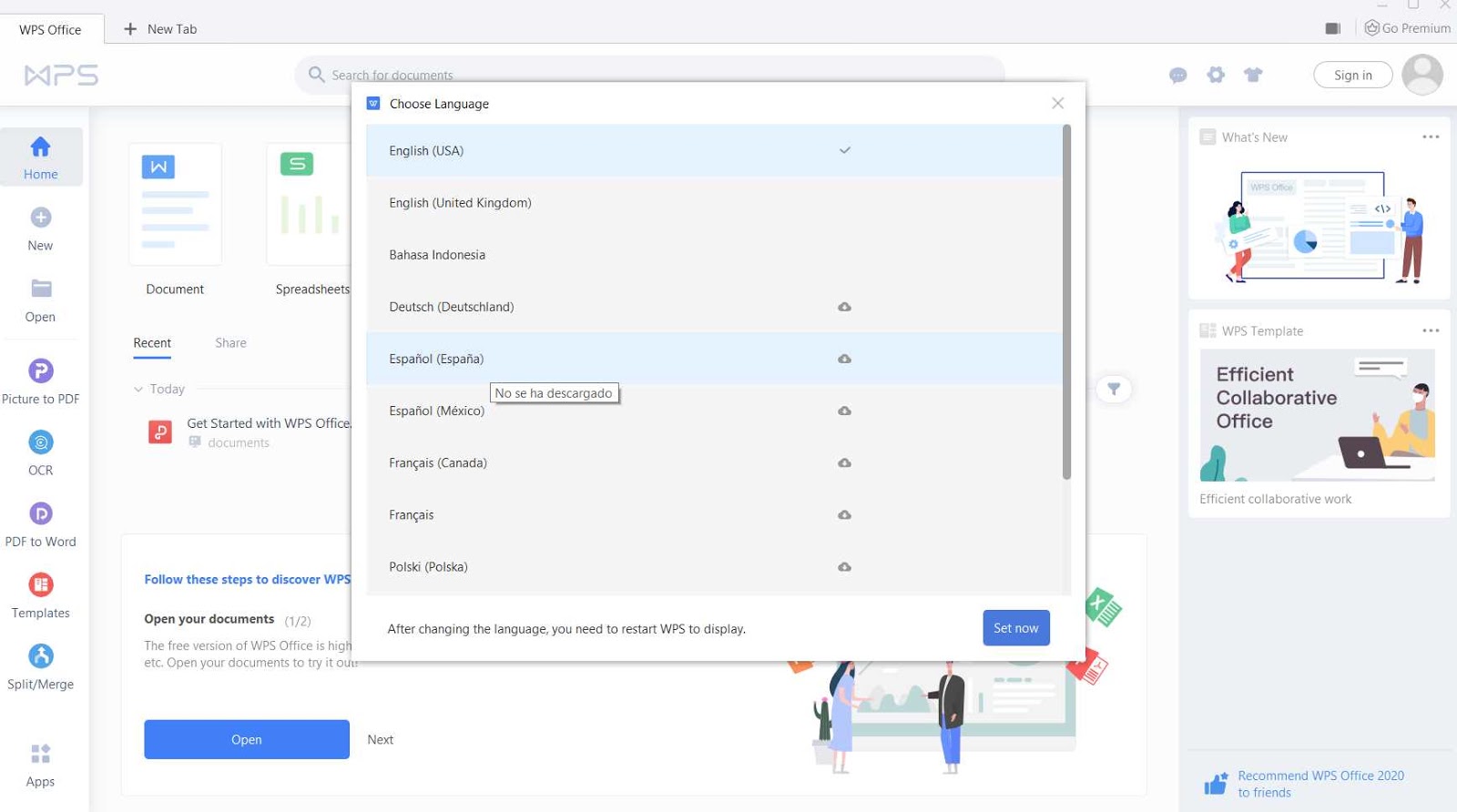The width and height of the screenshot is (1457, 812).
Task: Choose Español (México) from list
Action: point(714,411)
